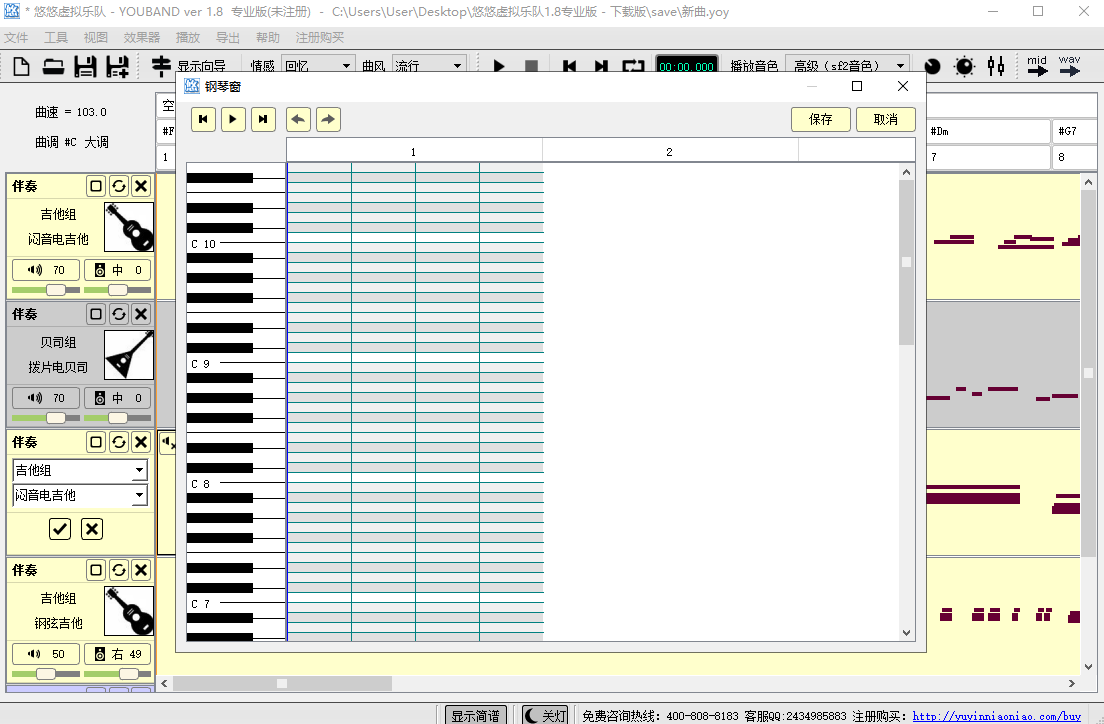The image size is (1104, 724).
Task: Toggle the night mode 关灯 button
Action: [x=546, y=715]
